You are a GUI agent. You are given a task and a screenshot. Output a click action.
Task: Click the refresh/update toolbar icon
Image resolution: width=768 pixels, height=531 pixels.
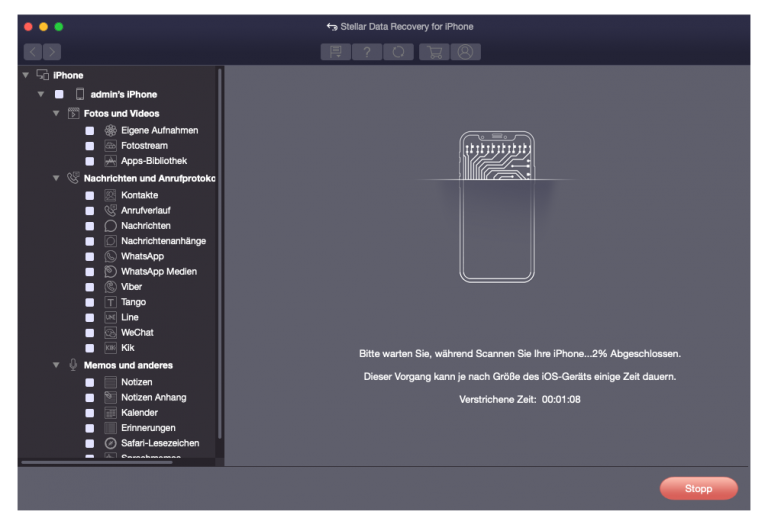[398, 51]
